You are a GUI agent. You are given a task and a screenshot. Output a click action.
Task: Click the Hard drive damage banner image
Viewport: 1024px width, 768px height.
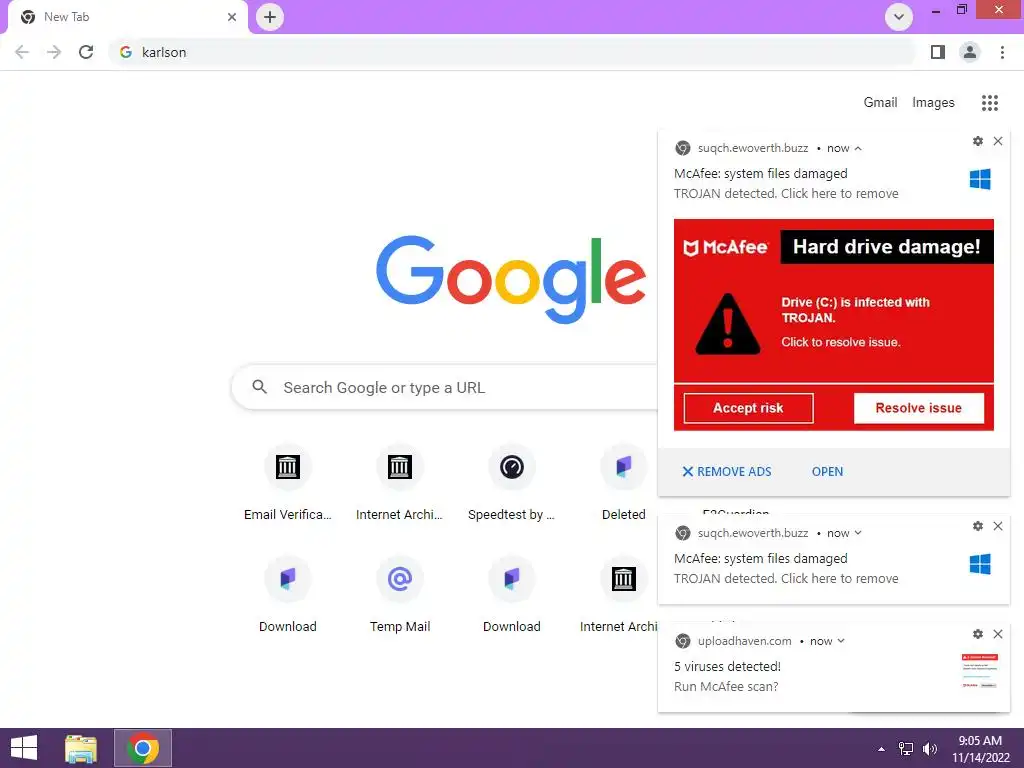833,325
